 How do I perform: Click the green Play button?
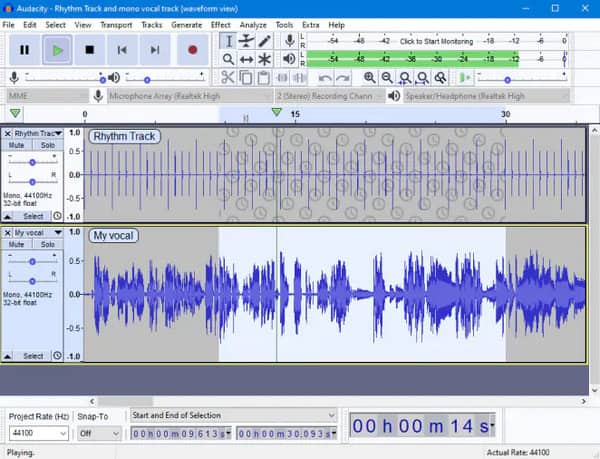(57, 50)
